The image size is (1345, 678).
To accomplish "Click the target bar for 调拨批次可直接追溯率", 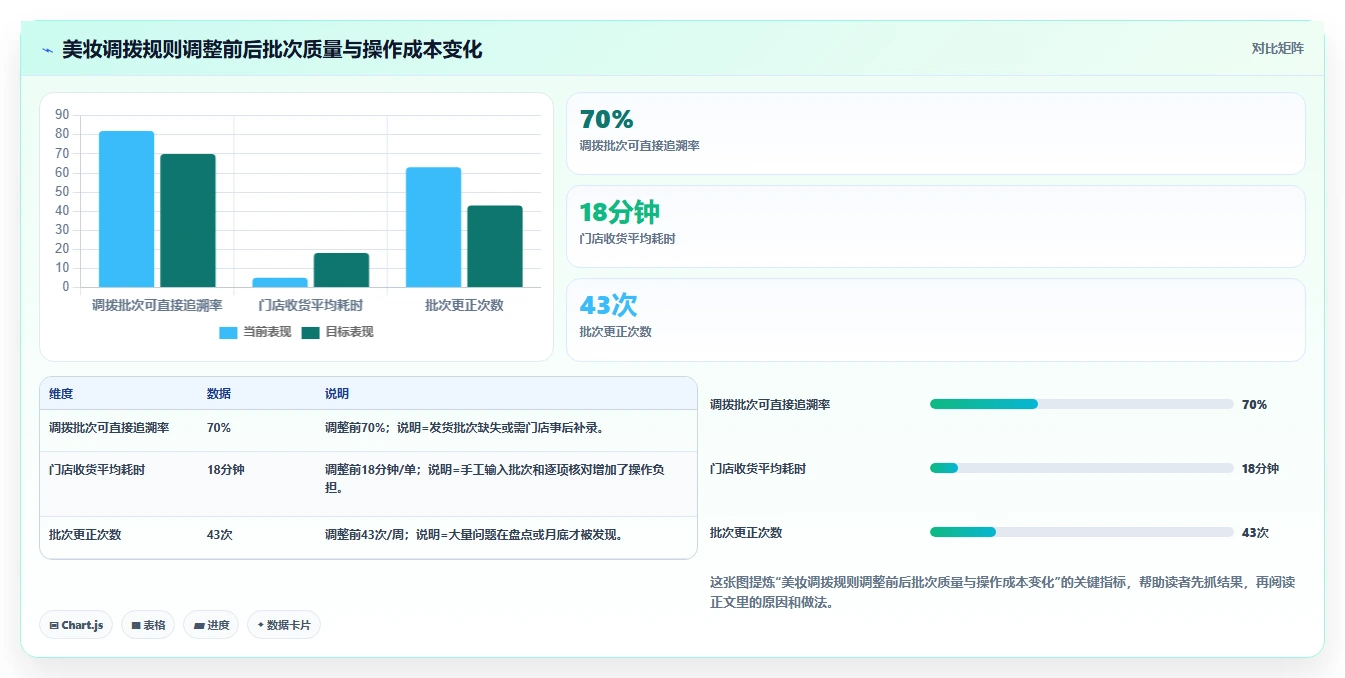I will pyautogui.click(x=188, y=220).
